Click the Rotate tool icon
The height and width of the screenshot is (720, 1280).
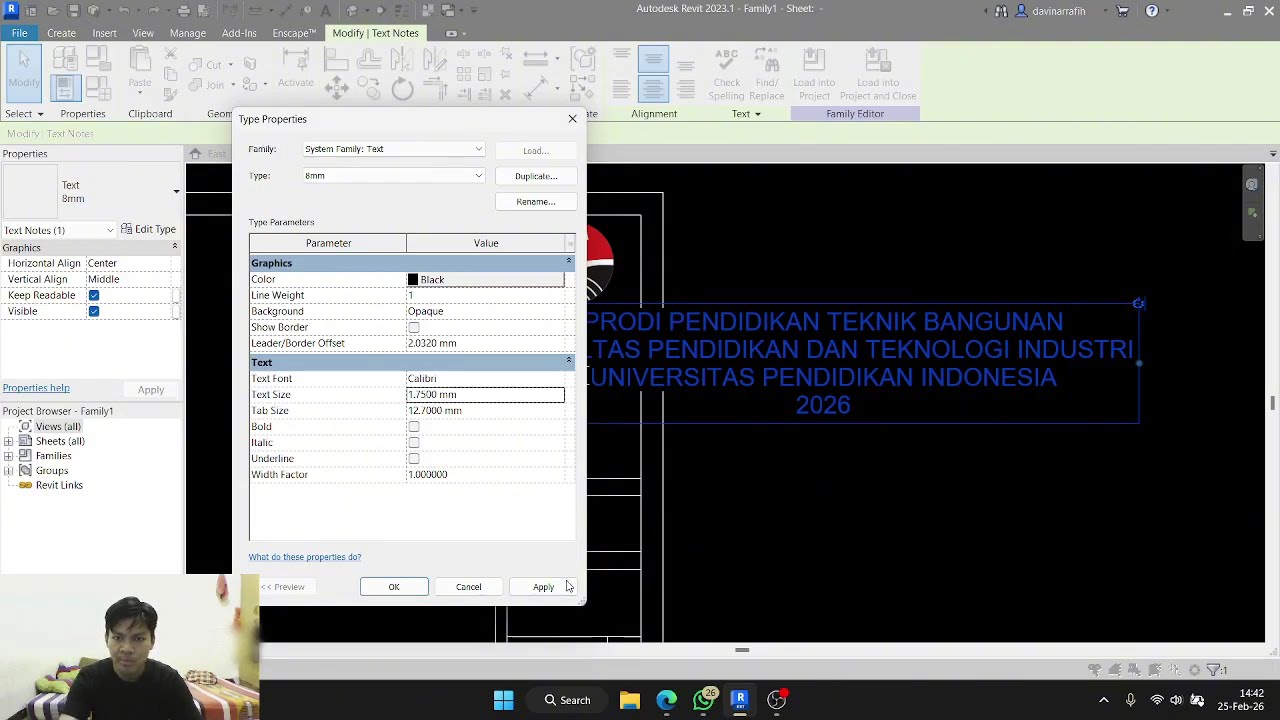point(402,89)
